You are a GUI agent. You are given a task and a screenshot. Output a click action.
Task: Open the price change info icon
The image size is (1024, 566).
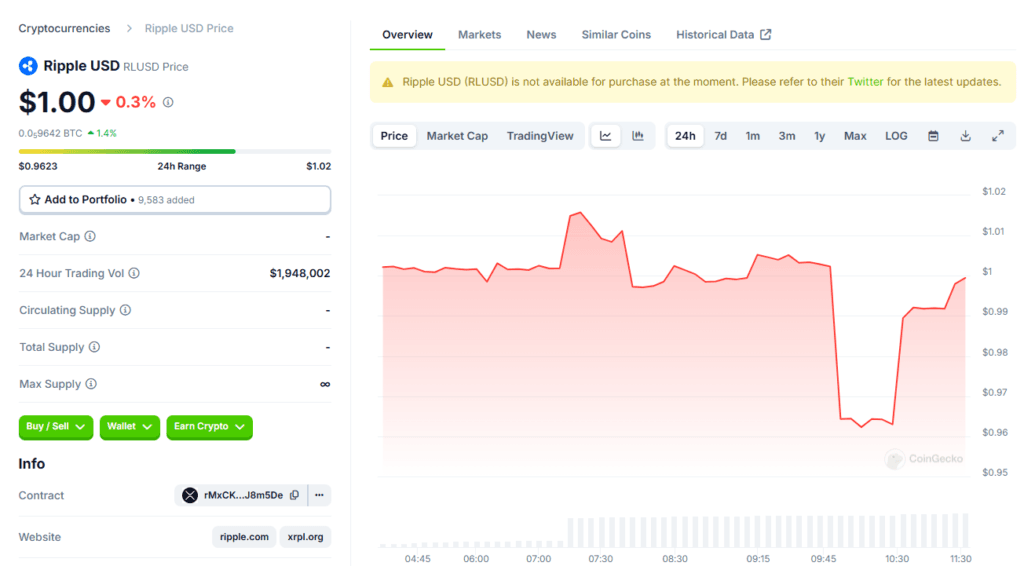[x=168, y=102]
